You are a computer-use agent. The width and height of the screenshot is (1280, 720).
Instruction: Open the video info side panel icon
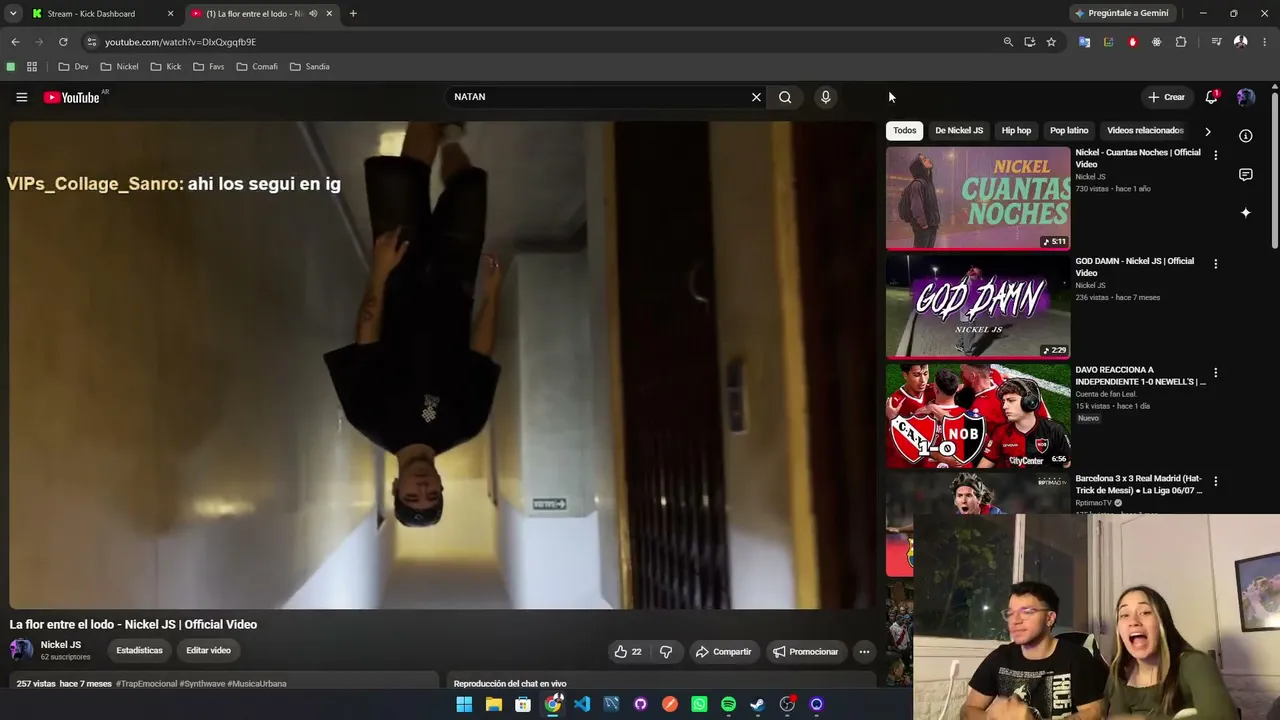click(1245, 136)
